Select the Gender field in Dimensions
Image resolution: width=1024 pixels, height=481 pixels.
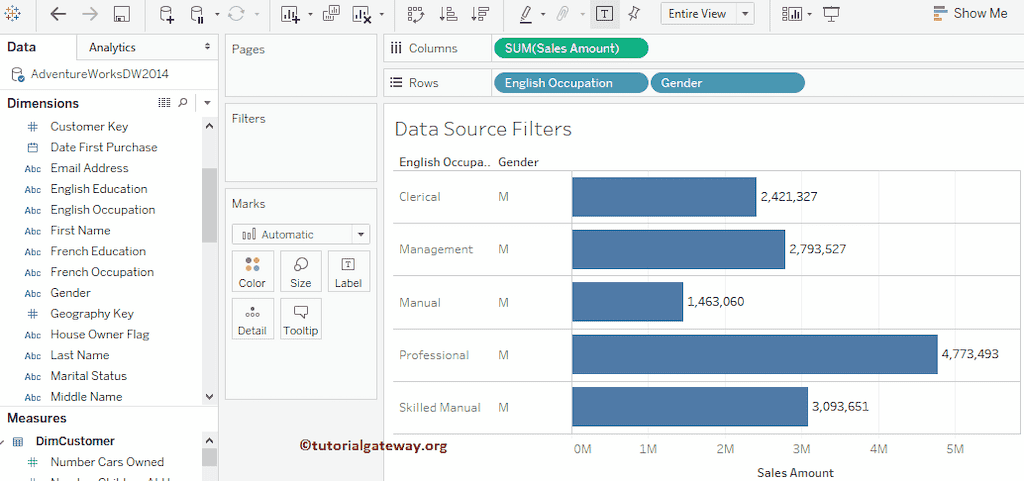(x=70, y=293)
